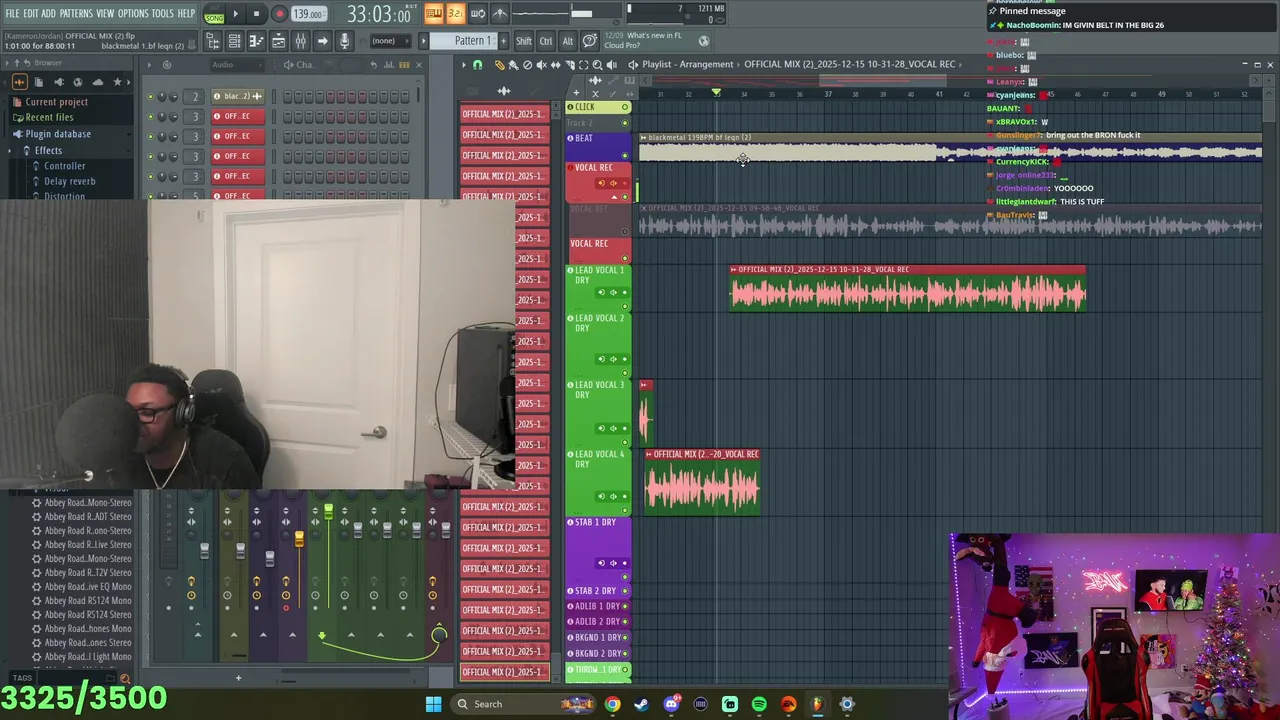Open Google Chrome from taskbar
The width and height of the screenshot is (1280, 720).
(612, 704)
